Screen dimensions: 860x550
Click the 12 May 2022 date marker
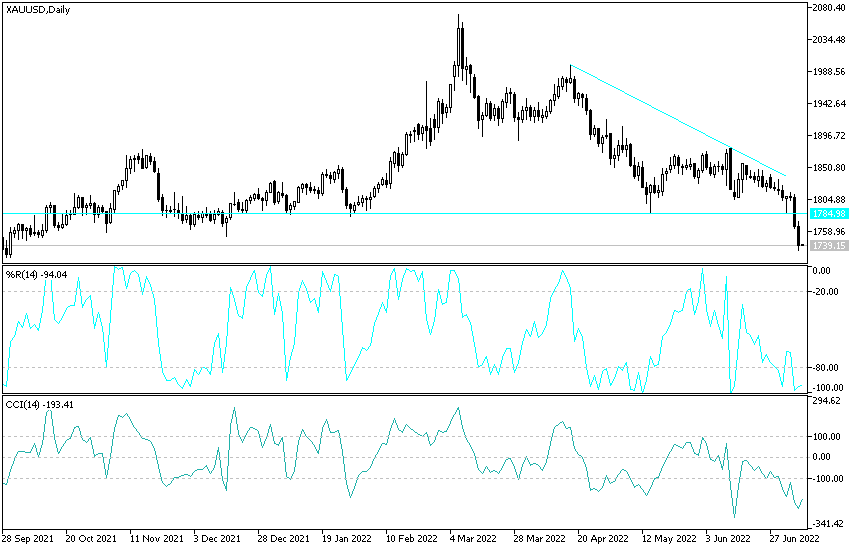668,538
